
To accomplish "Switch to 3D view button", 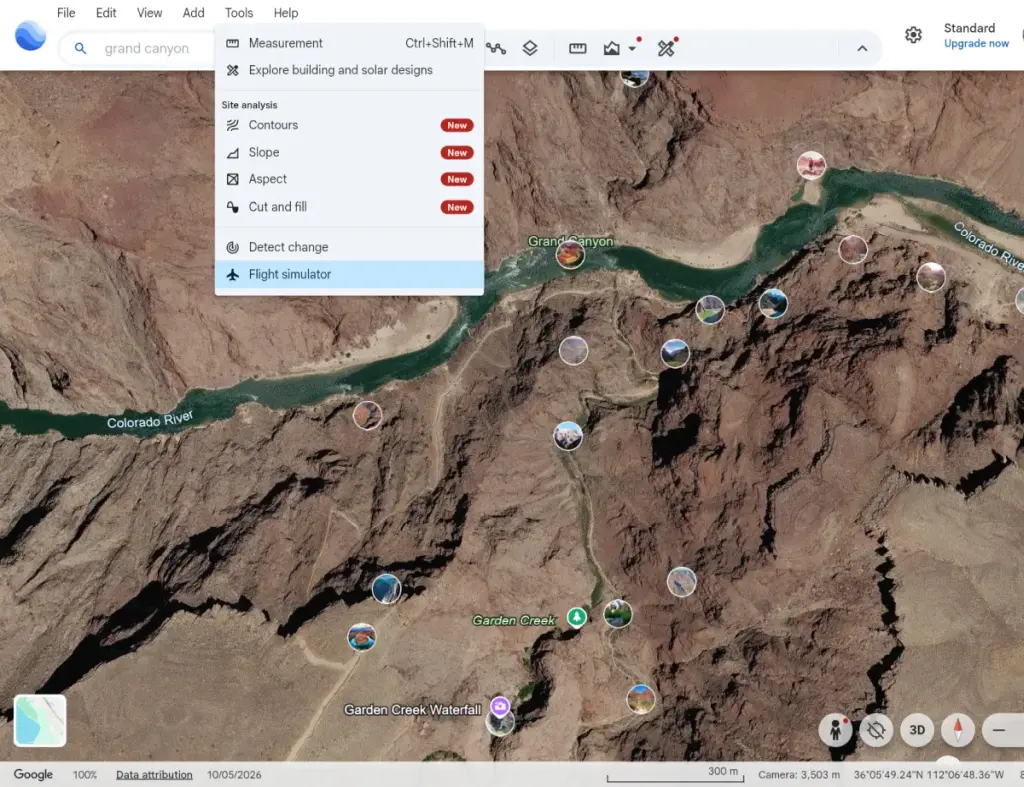I will 917,730.
